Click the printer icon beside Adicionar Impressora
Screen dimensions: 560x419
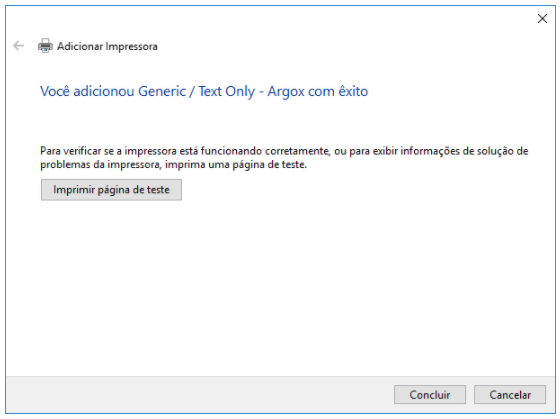click(x=45, y=46)
